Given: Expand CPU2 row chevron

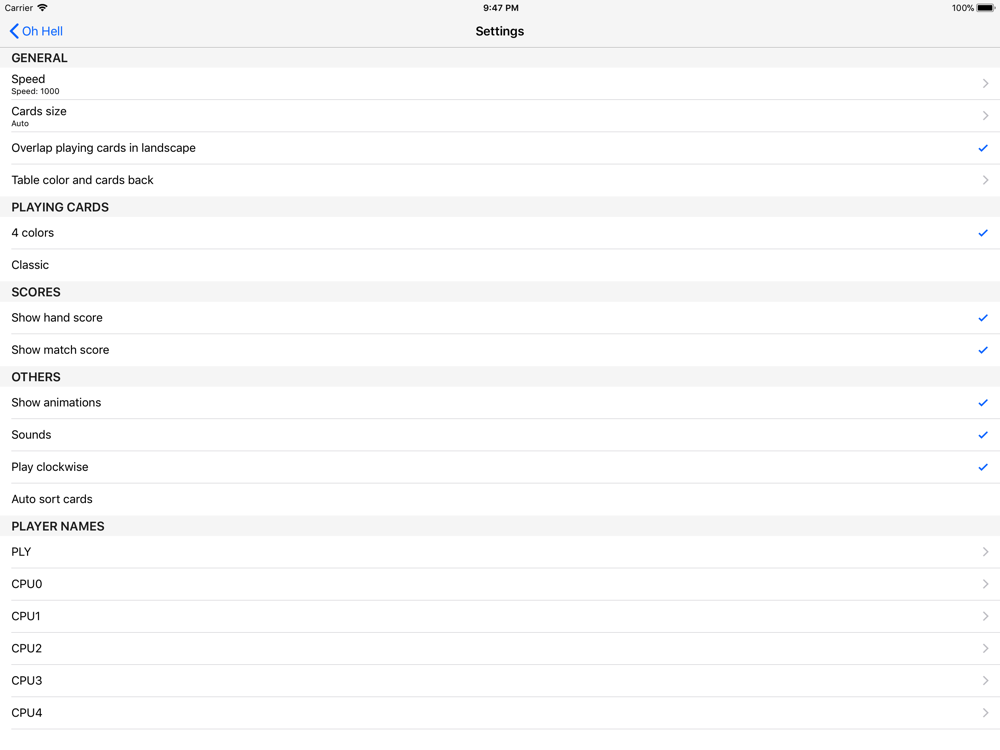Looking at the screenshot, I should click(985, 649).
